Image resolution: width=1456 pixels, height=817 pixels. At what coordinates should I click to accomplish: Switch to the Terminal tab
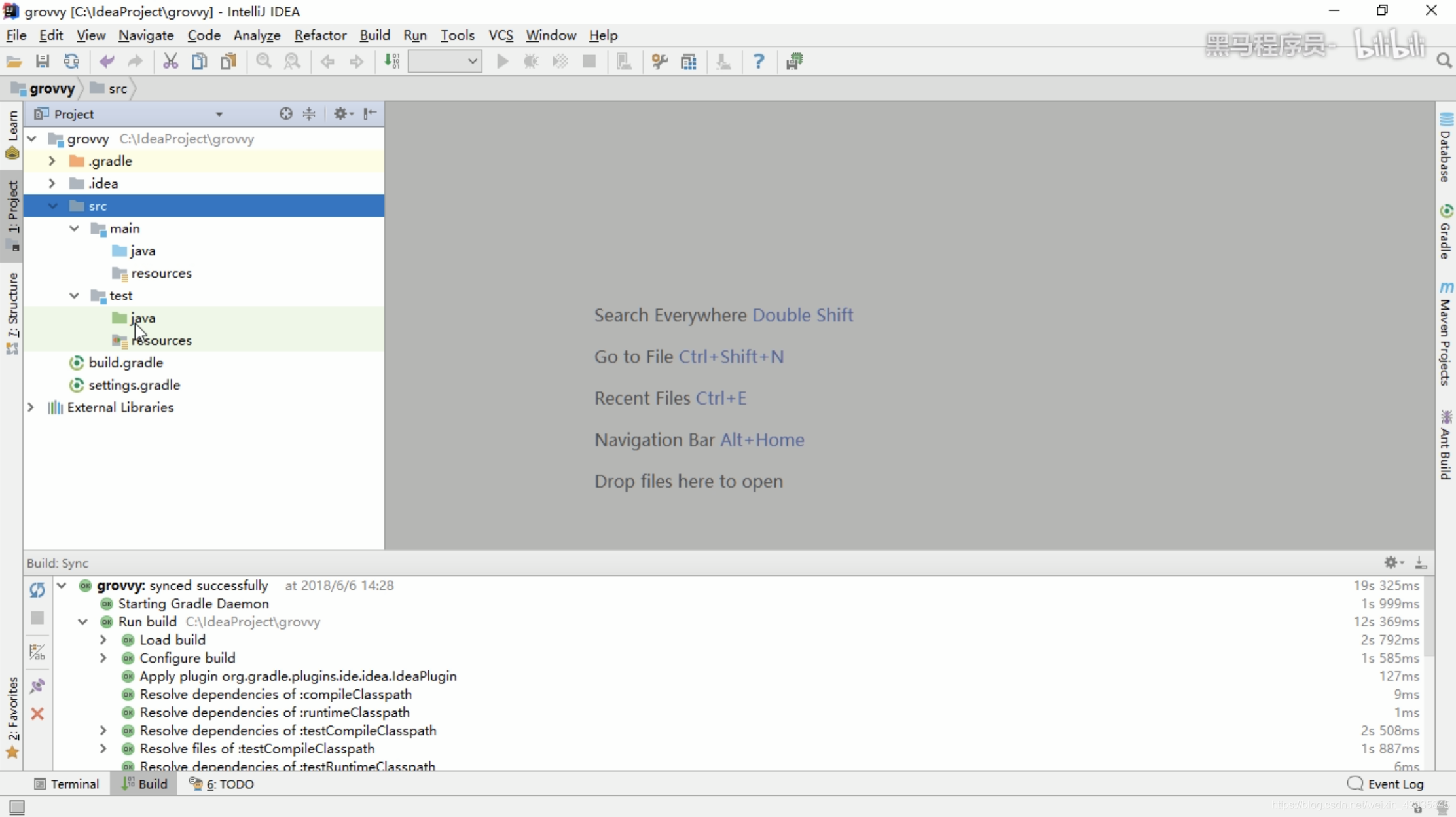pyautogui.click(x=67, y=784)
